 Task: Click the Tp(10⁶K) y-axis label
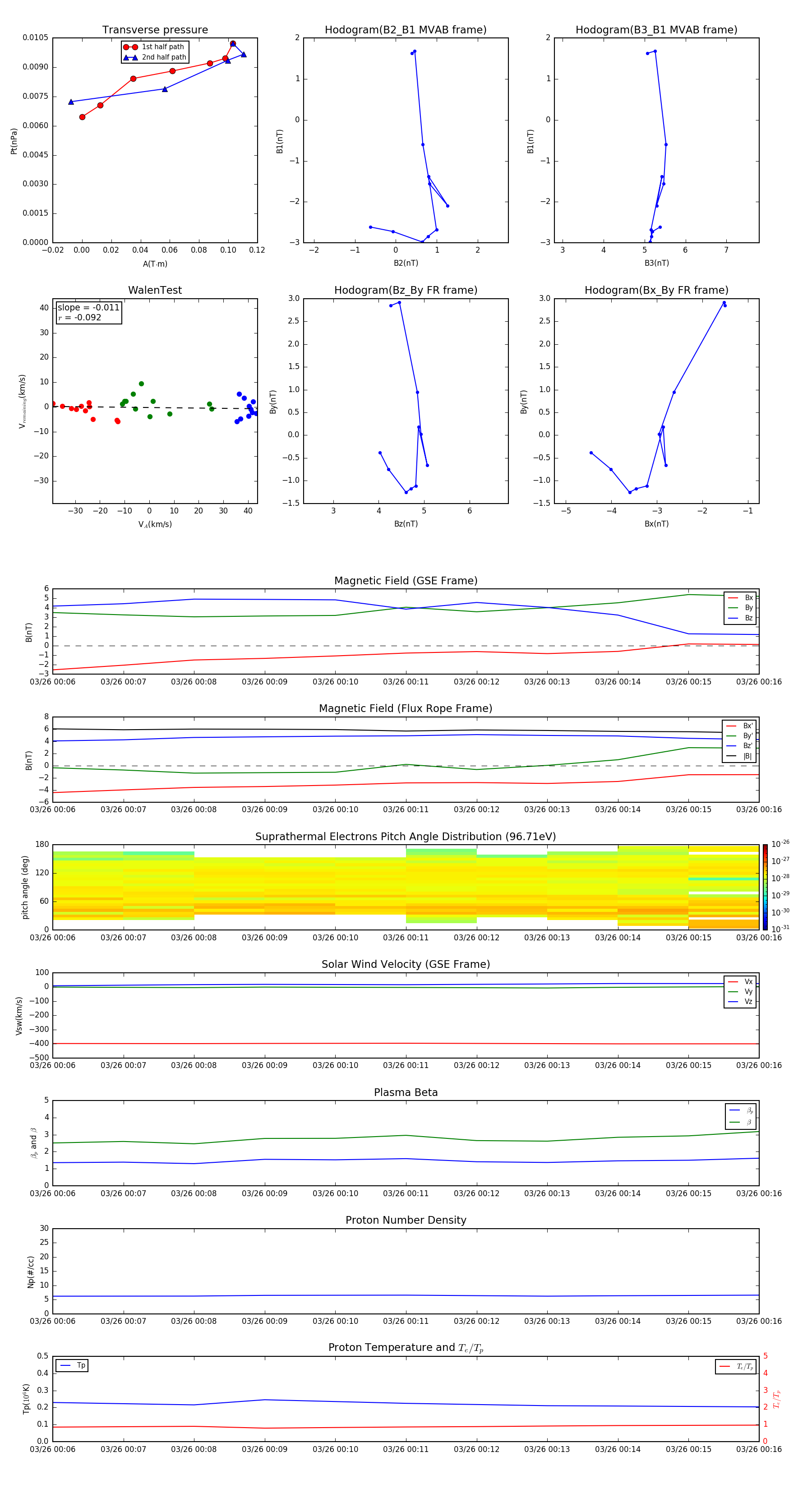[26, 1399]
